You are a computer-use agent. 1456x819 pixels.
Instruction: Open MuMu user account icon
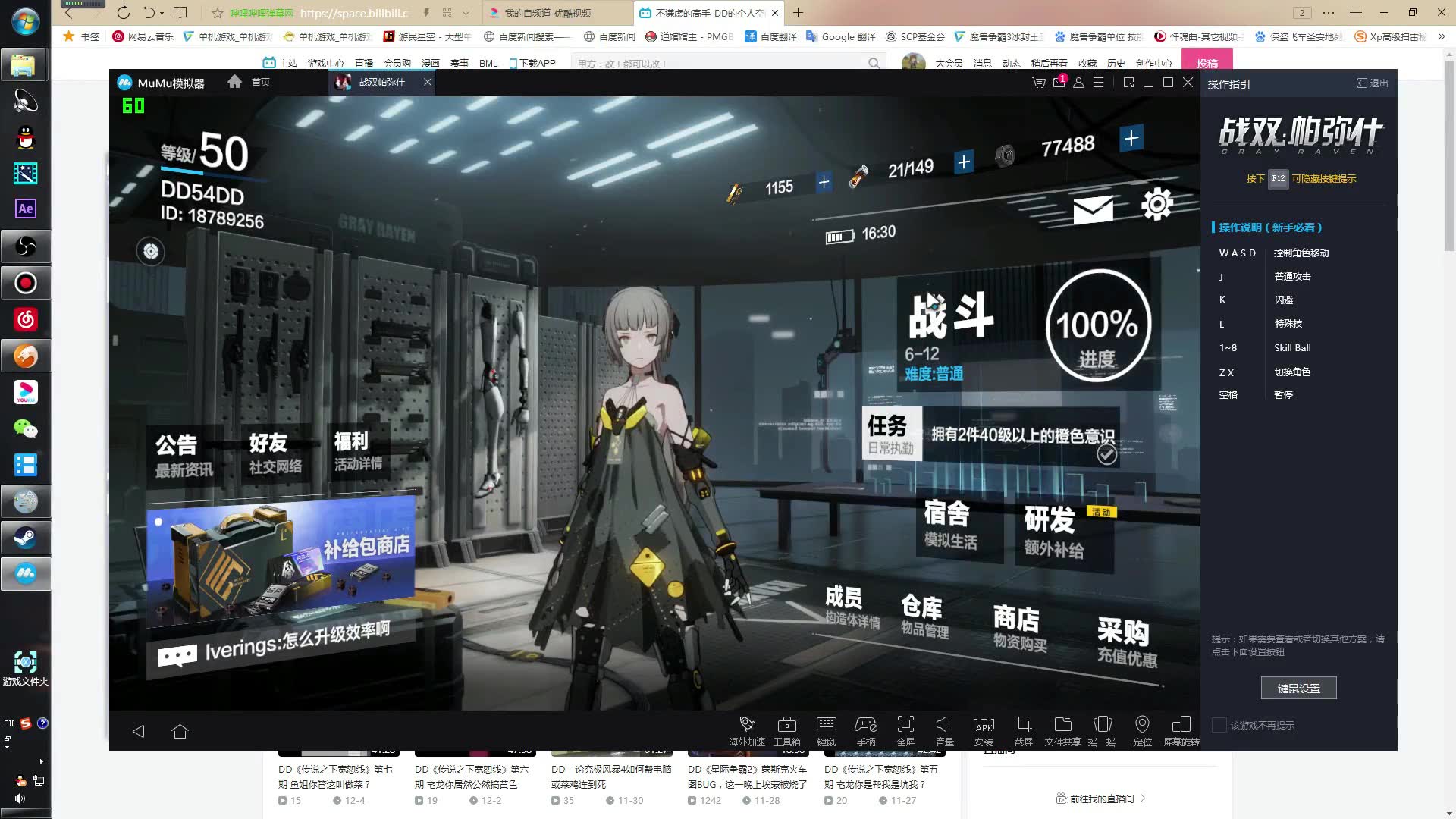1079,82
